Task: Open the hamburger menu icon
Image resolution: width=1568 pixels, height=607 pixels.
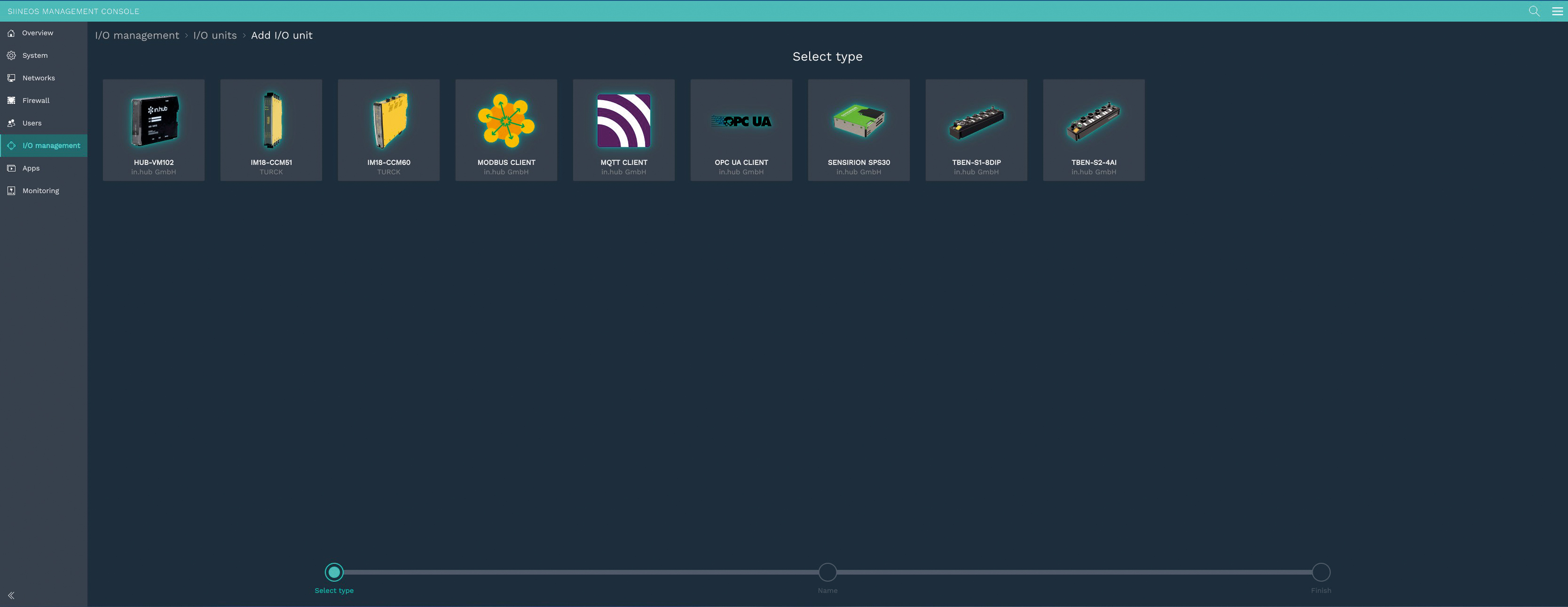Action: 1557,11
